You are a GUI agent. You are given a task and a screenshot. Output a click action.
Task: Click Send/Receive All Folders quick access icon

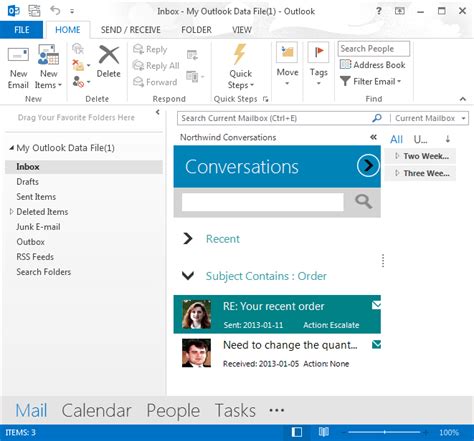click(34, 11)
